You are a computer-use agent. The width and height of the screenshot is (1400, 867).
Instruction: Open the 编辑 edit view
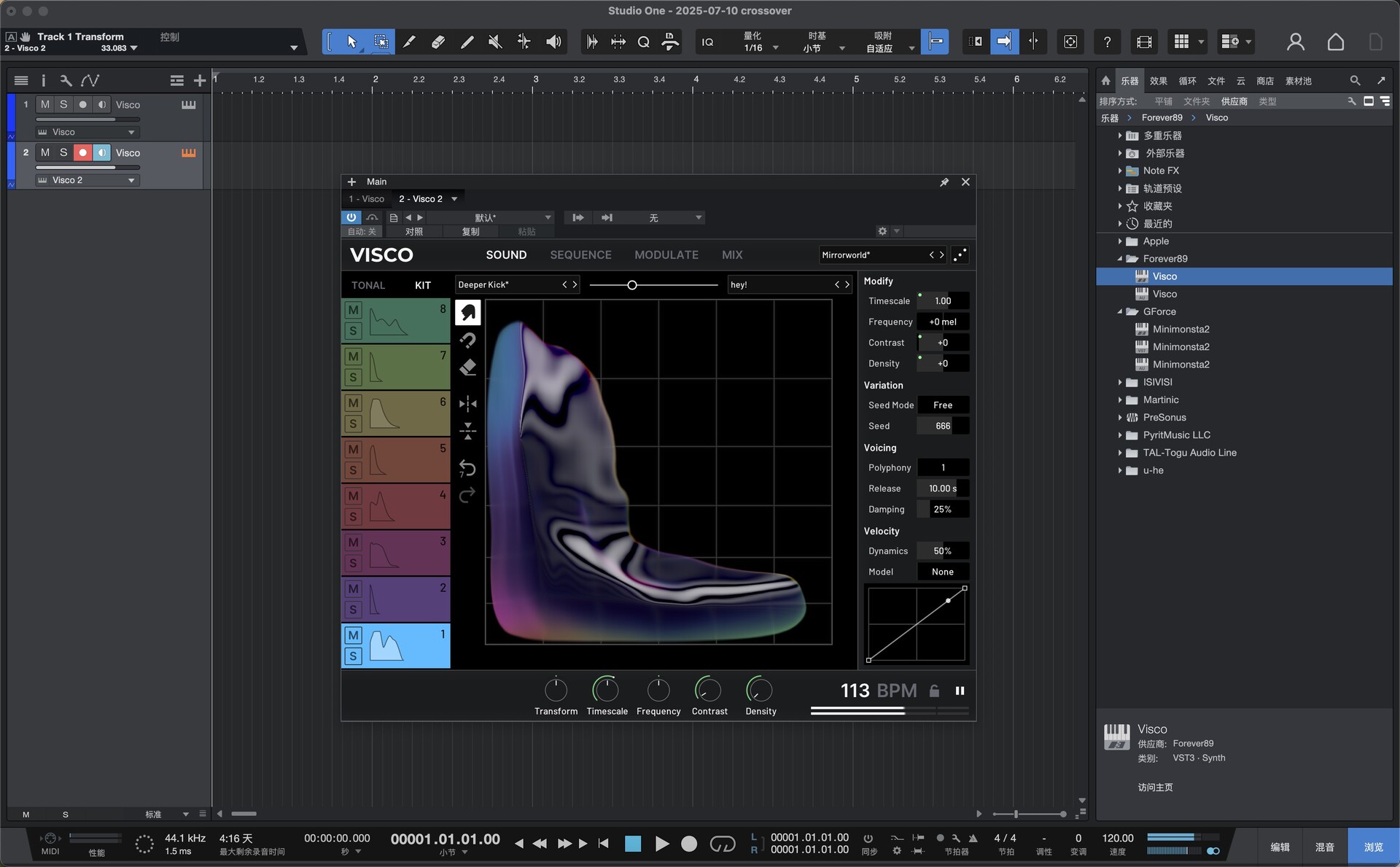1280,847
